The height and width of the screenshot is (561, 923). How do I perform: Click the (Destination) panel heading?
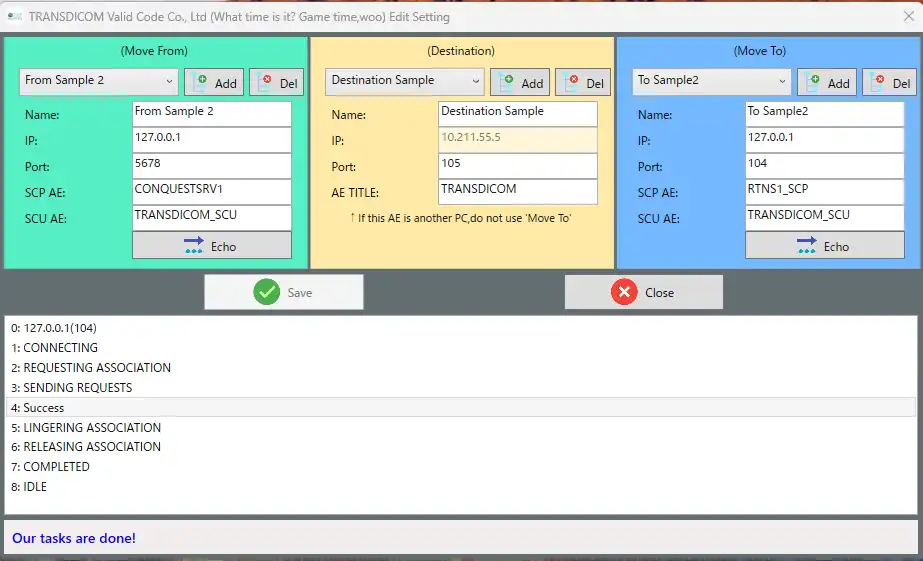click(x=461, y=51)
